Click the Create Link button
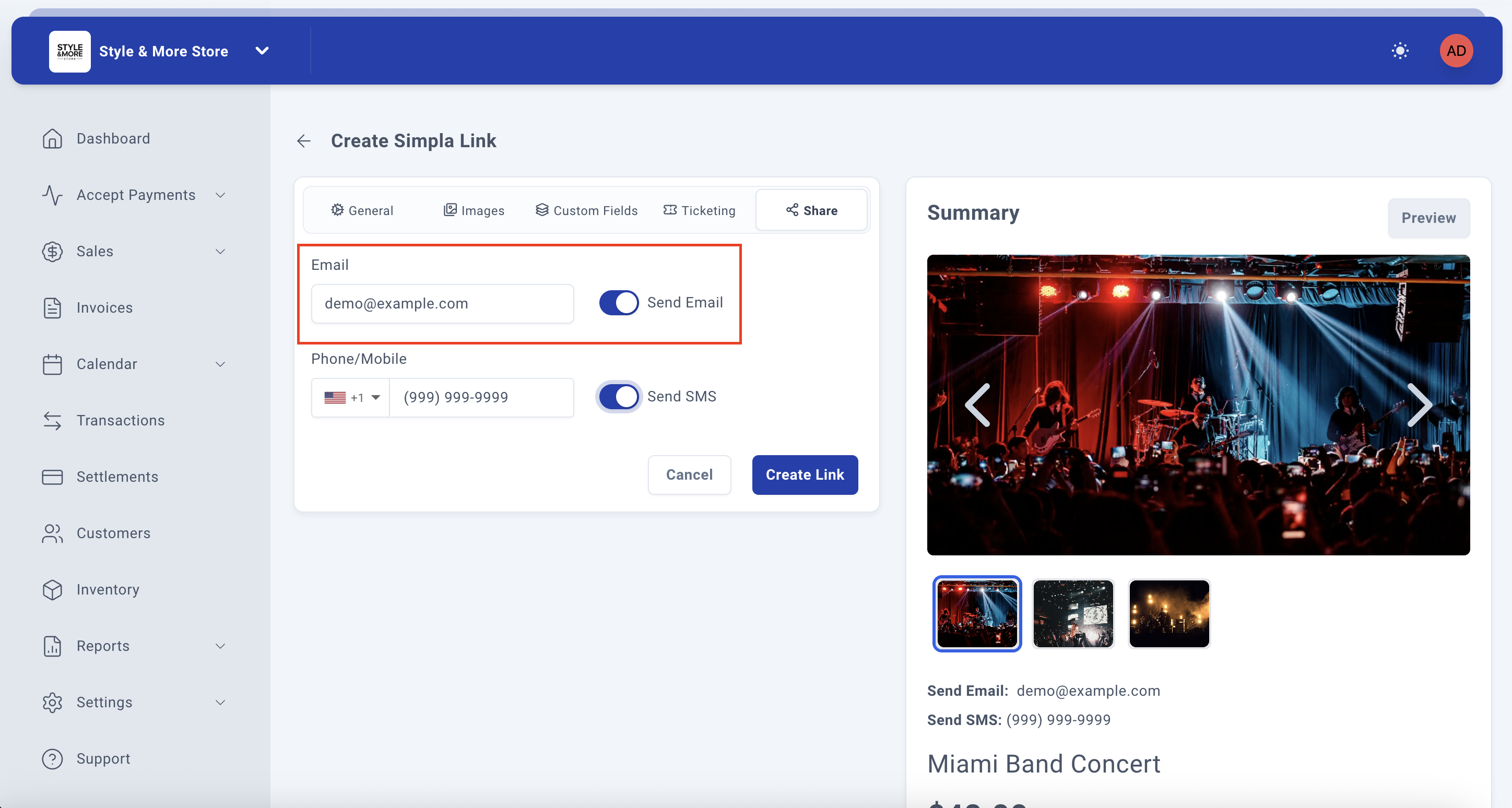The image size is (1512, 808). click(805, 474)
